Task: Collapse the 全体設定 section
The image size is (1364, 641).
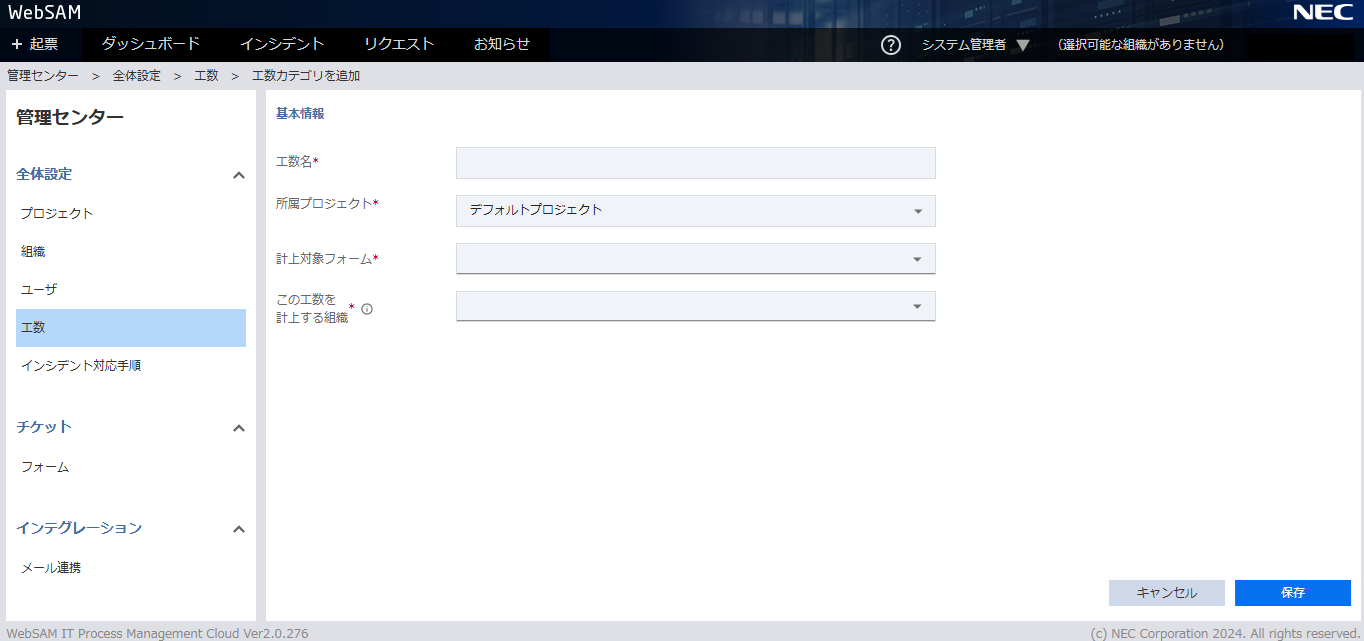Action: 238,175
